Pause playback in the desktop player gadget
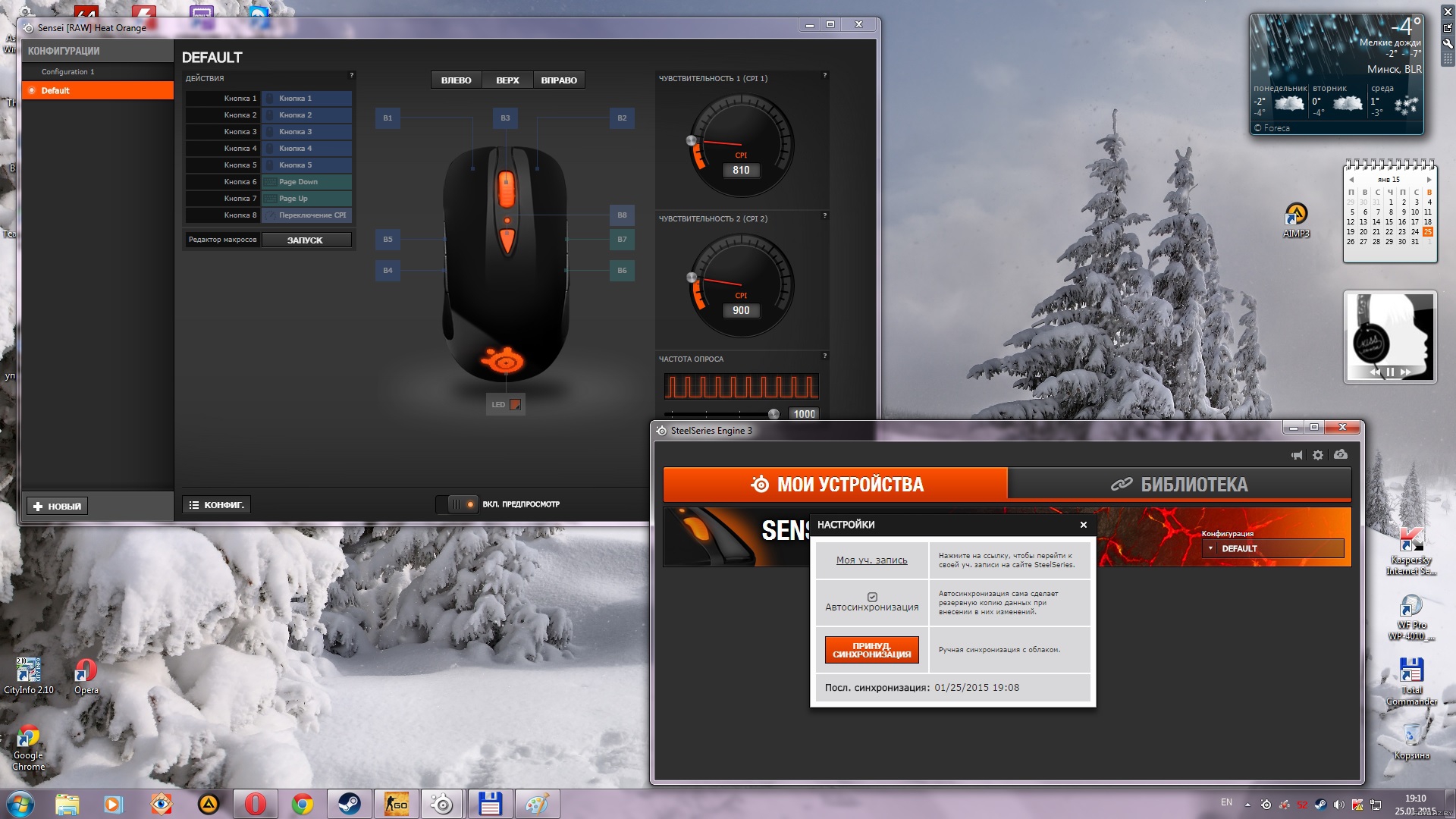1456x819 pixels. (1390, 372)
